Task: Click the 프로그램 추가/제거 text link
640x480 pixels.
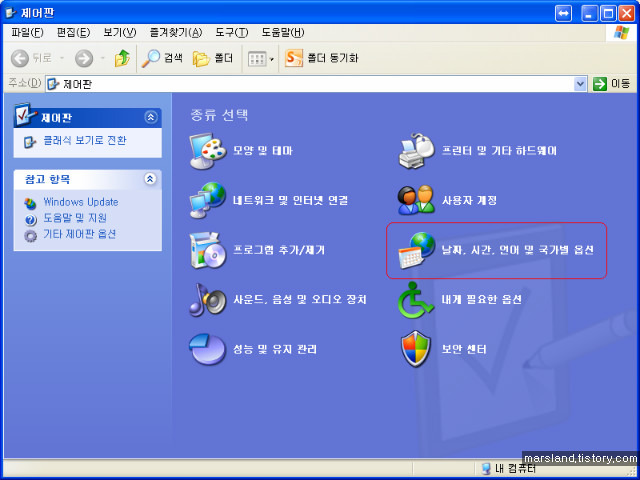Action: point(279,250)
